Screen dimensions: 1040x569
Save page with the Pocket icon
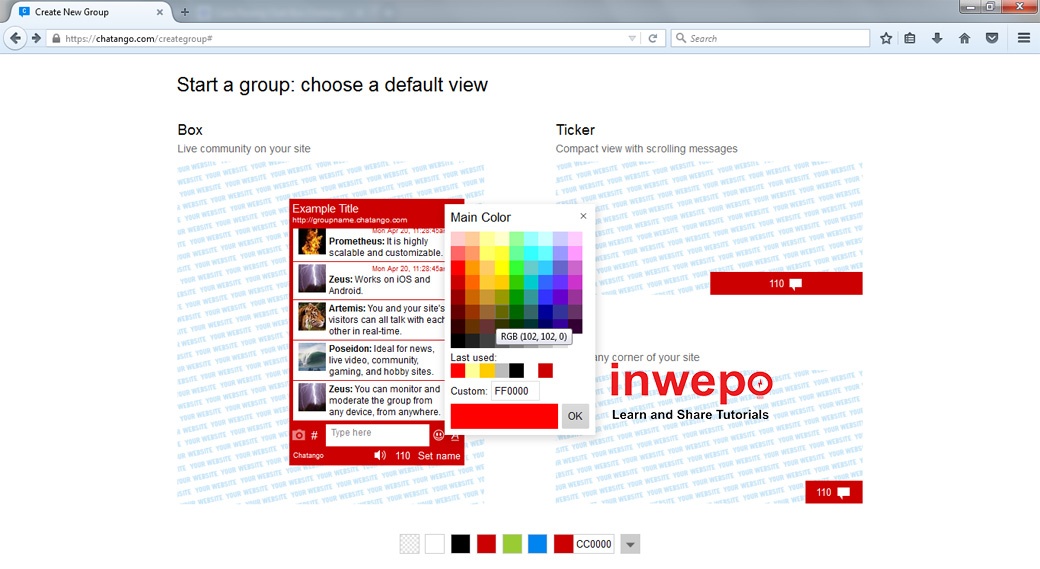[x=992, y=38]
